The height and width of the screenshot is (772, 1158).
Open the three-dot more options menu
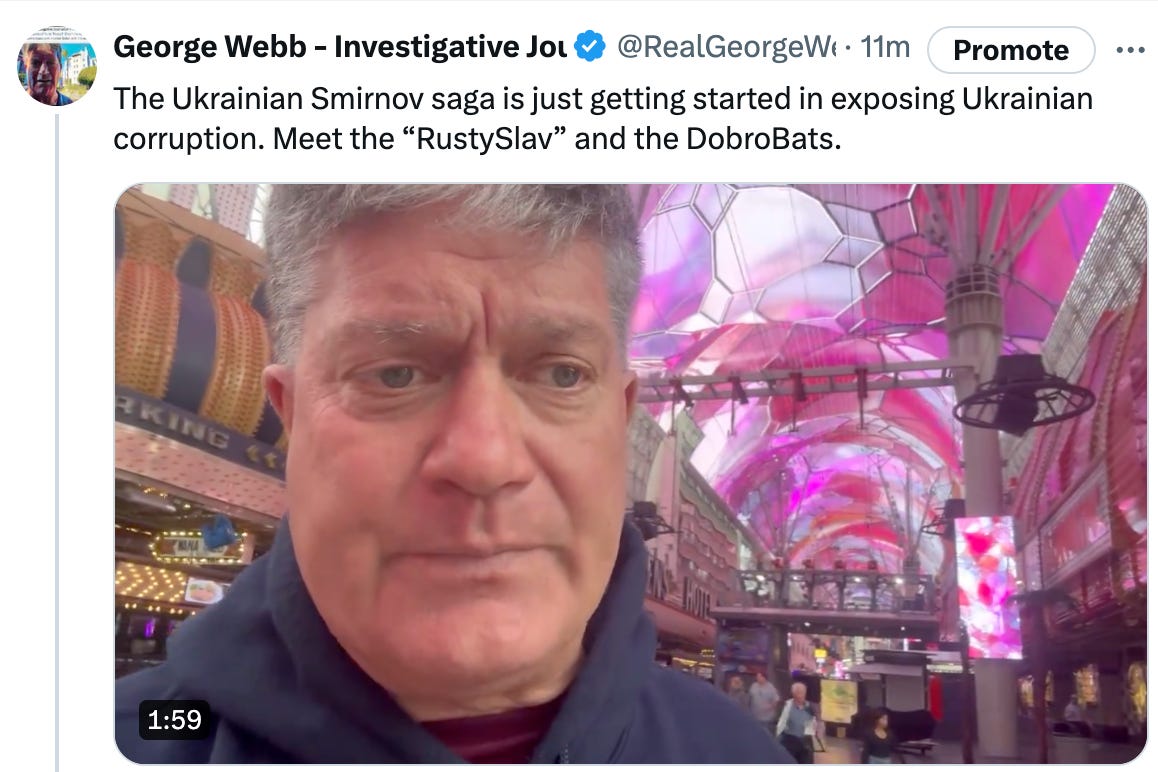(x=1130, y=49)
